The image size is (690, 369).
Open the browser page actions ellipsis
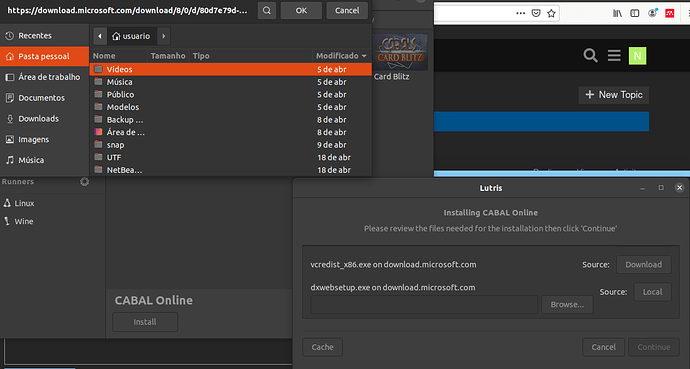[x=521, y=13]
